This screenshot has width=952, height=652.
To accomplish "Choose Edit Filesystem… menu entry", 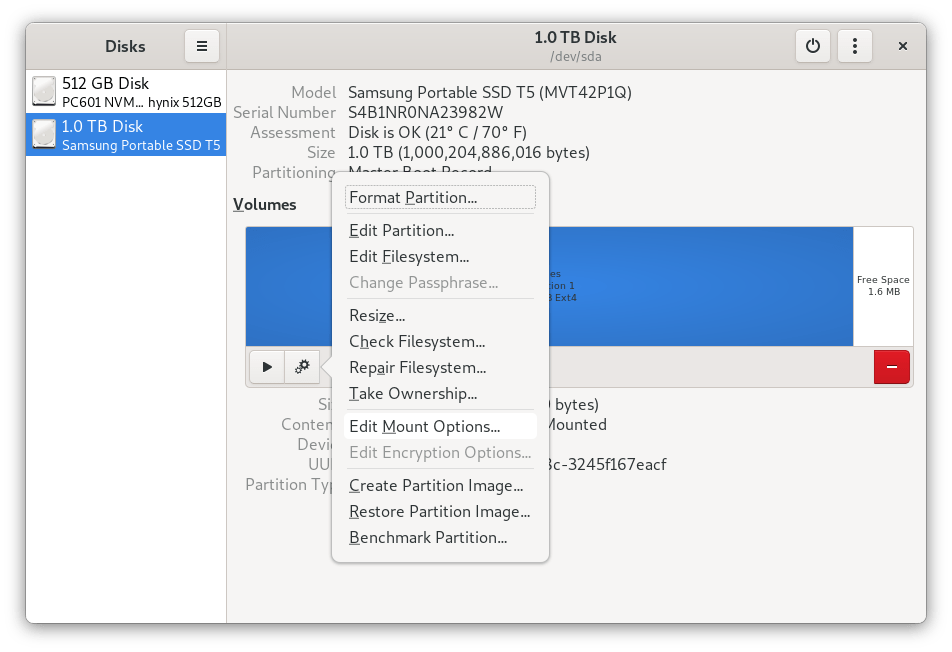I will point(440,257).
